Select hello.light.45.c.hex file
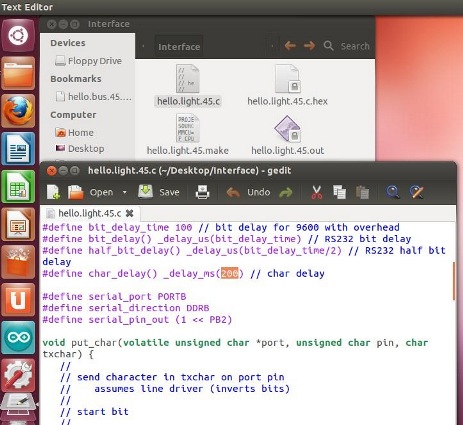Viewport: 463px width, 425px height. (x=287, y=86)
